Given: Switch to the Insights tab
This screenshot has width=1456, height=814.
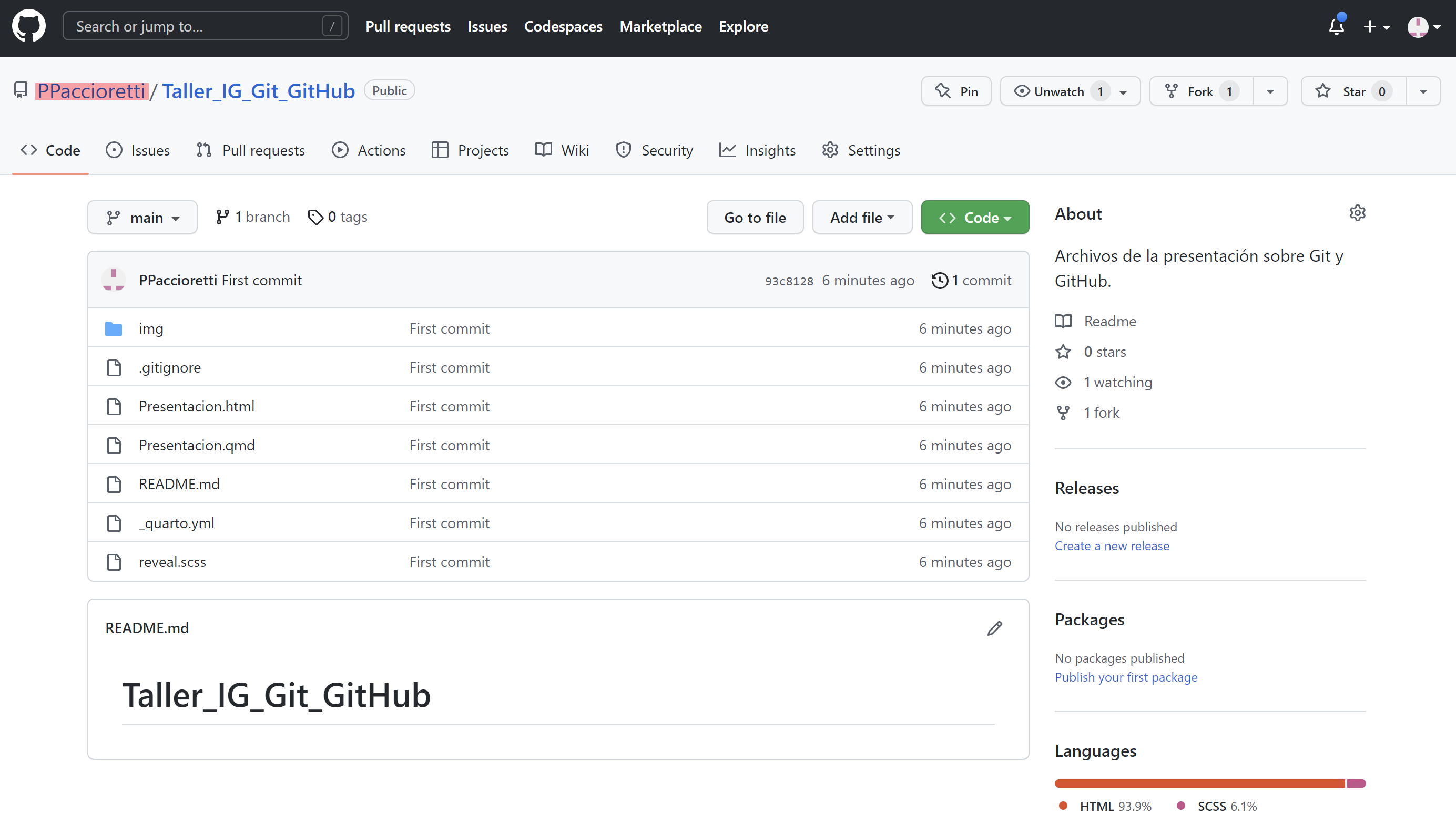Looking at the screenshot, I should pos(757,150).
